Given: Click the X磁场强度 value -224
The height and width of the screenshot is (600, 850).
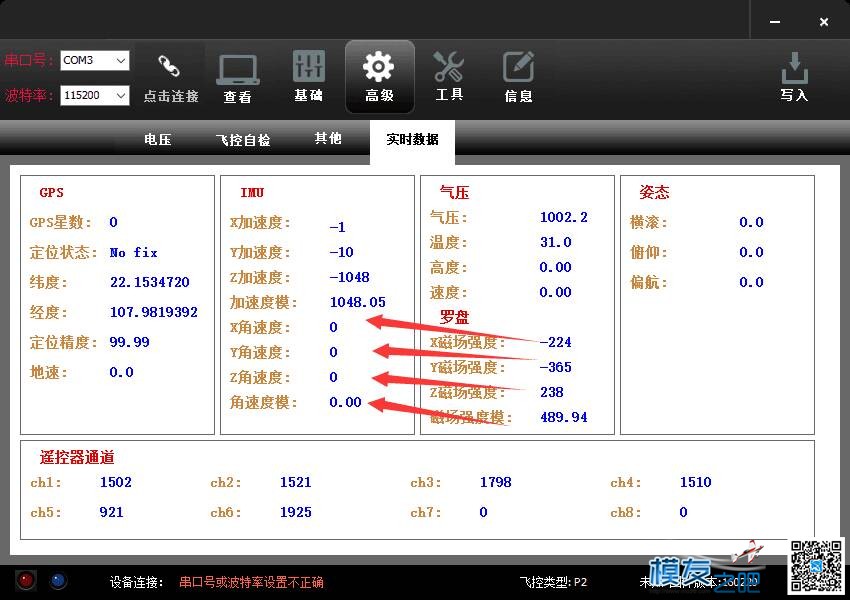Looking at the screenshot, I should [556, 342].
